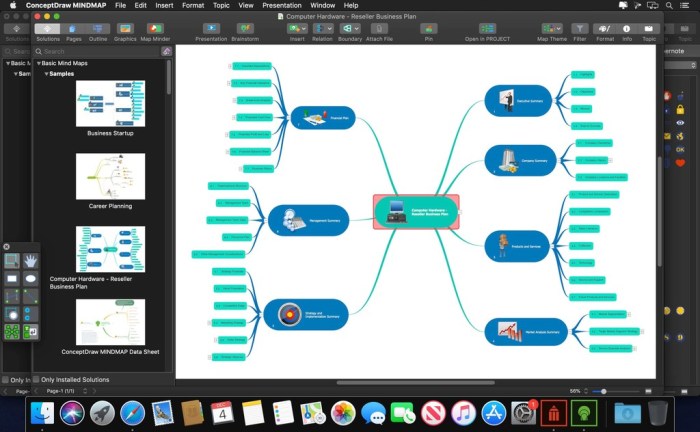Screen dimensions: 700x432
Task: Click the Pin toolbar icon
Action: pyautogui.click(x=428, y=29)
